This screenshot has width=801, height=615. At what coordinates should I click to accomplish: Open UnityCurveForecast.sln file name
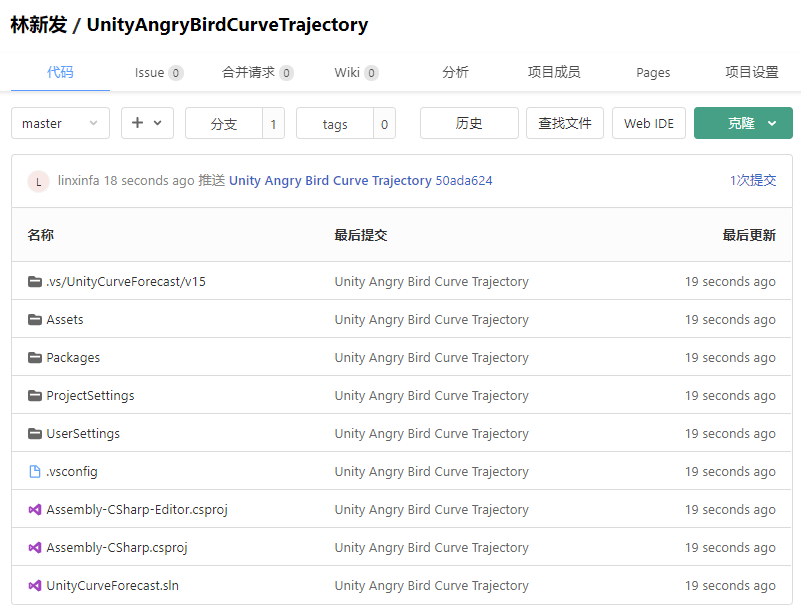112,585
